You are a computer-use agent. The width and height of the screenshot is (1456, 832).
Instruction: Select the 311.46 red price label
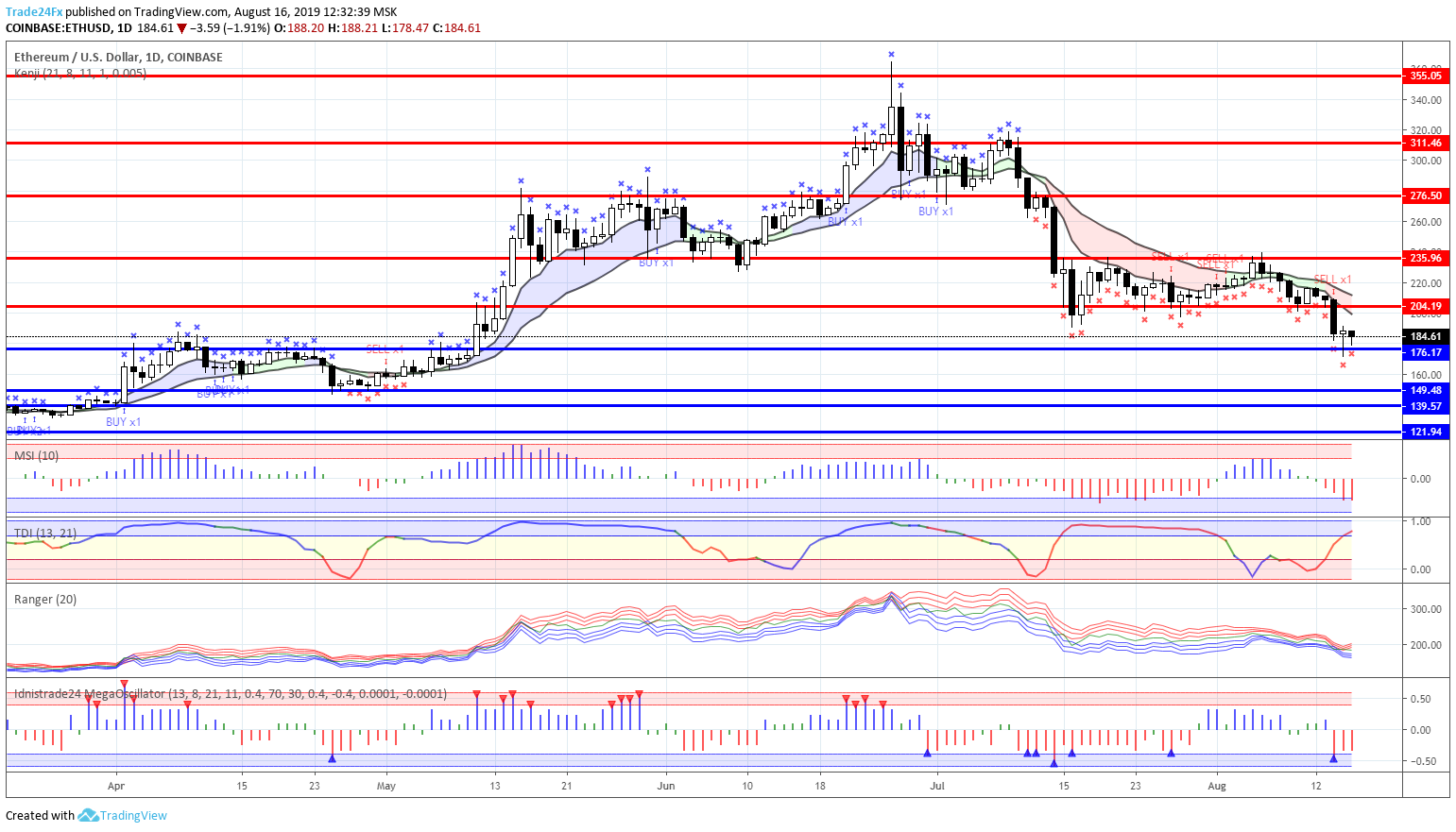[1426, 143]
